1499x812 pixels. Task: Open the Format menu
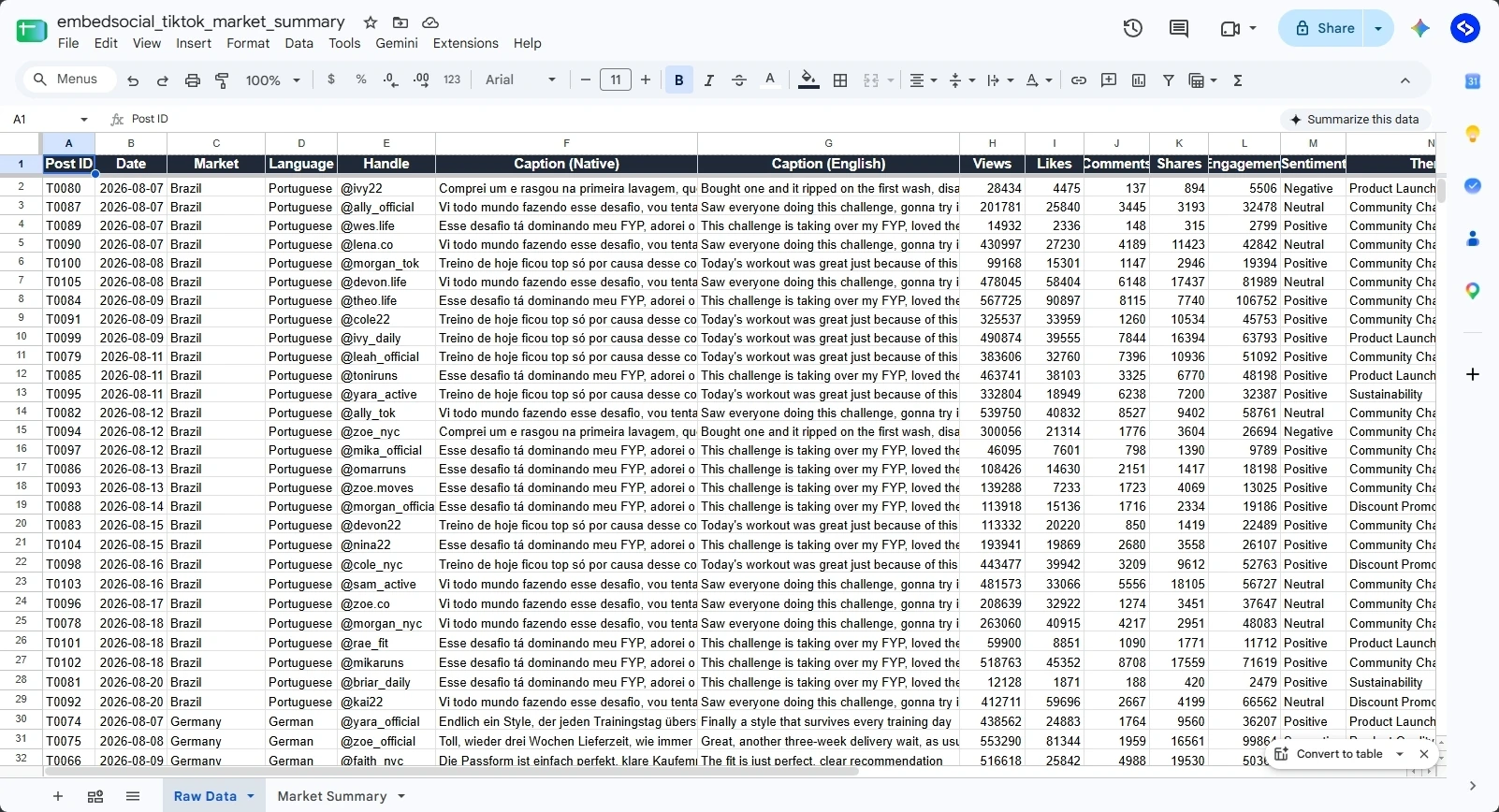click(x=248, y=43)
